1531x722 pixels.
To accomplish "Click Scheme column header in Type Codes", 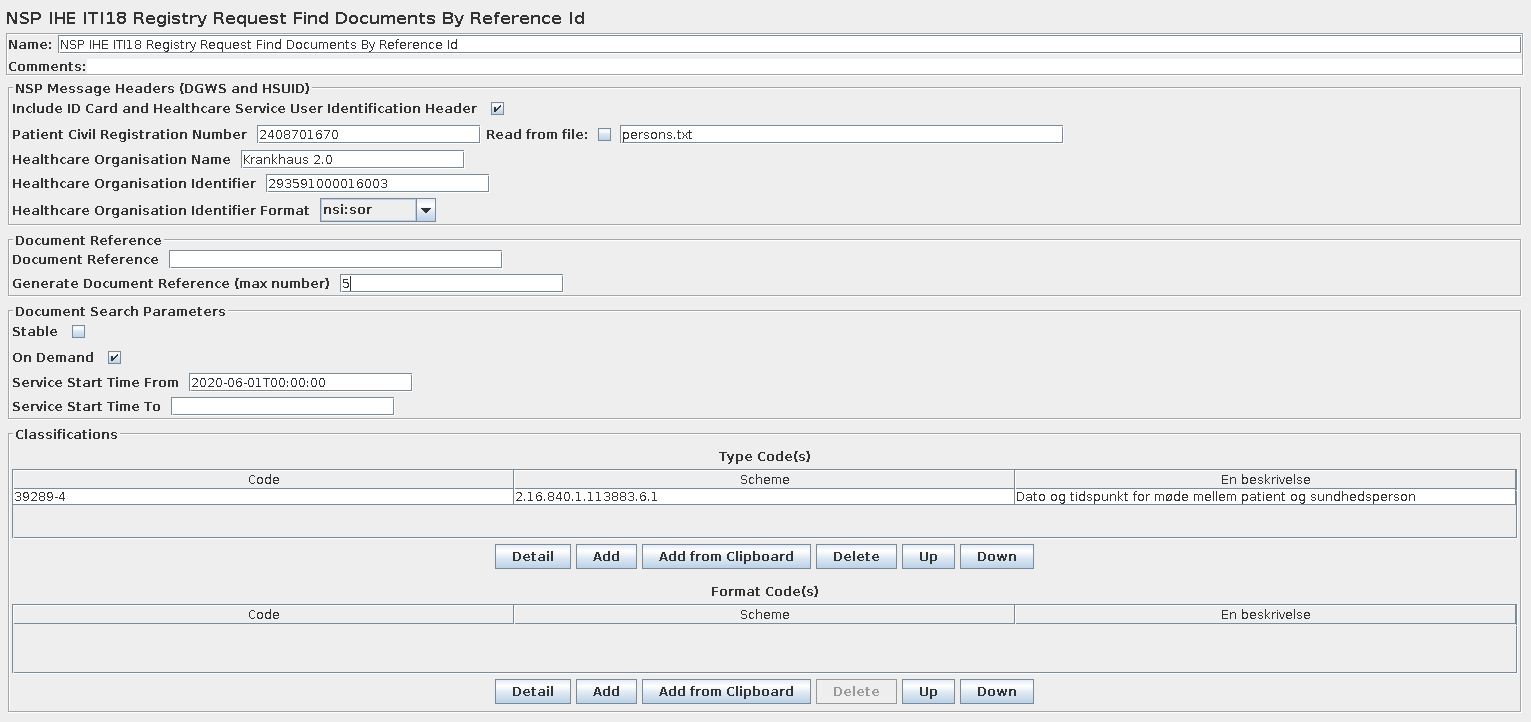I will coord(764,480).
